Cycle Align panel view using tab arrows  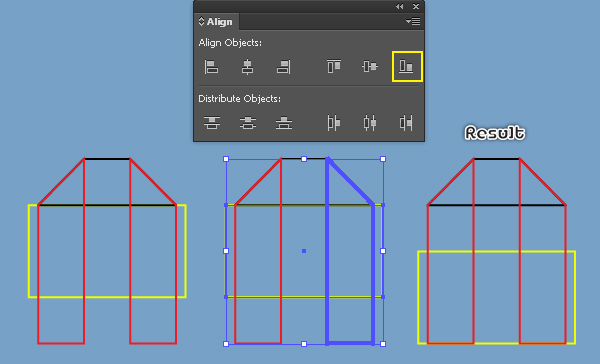[201, 21]
